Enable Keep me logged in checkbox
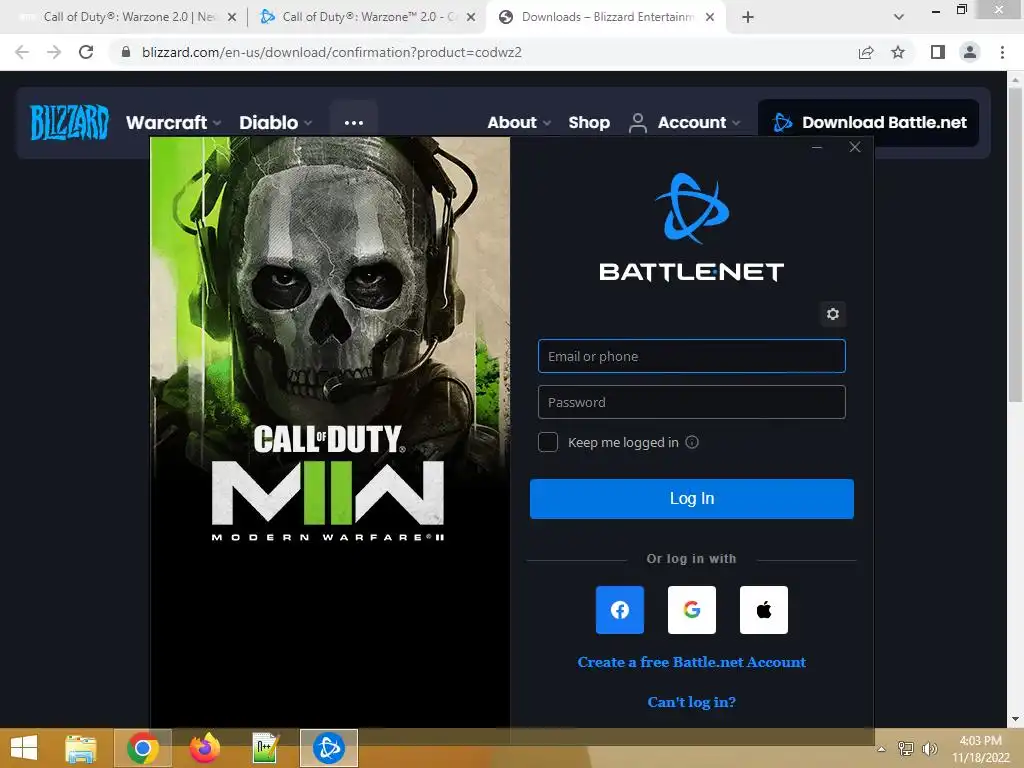1024x768 pixels. [x=548, y=442]
